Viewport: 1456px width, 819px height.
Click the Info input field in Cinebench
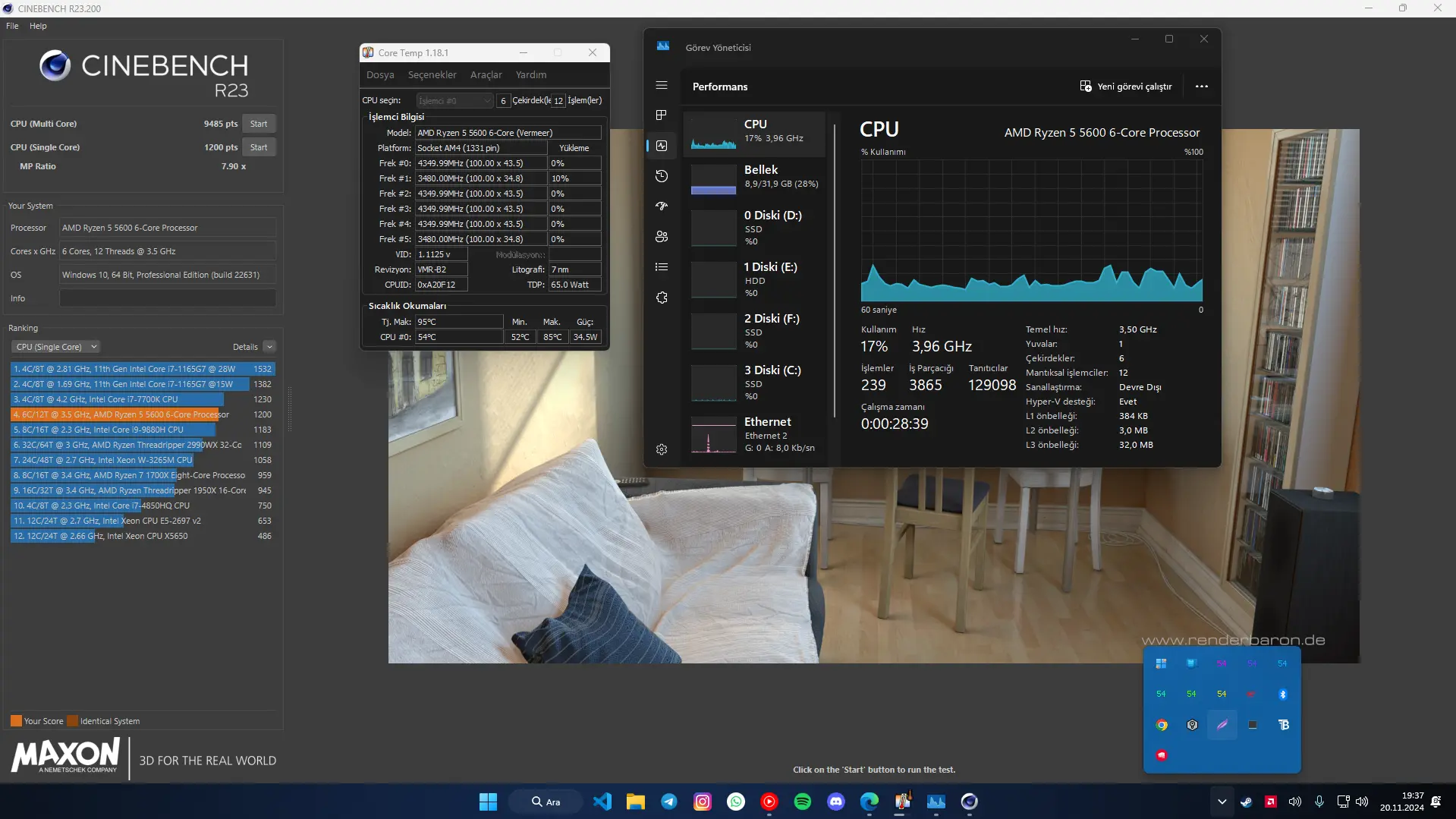coord(168,298)
